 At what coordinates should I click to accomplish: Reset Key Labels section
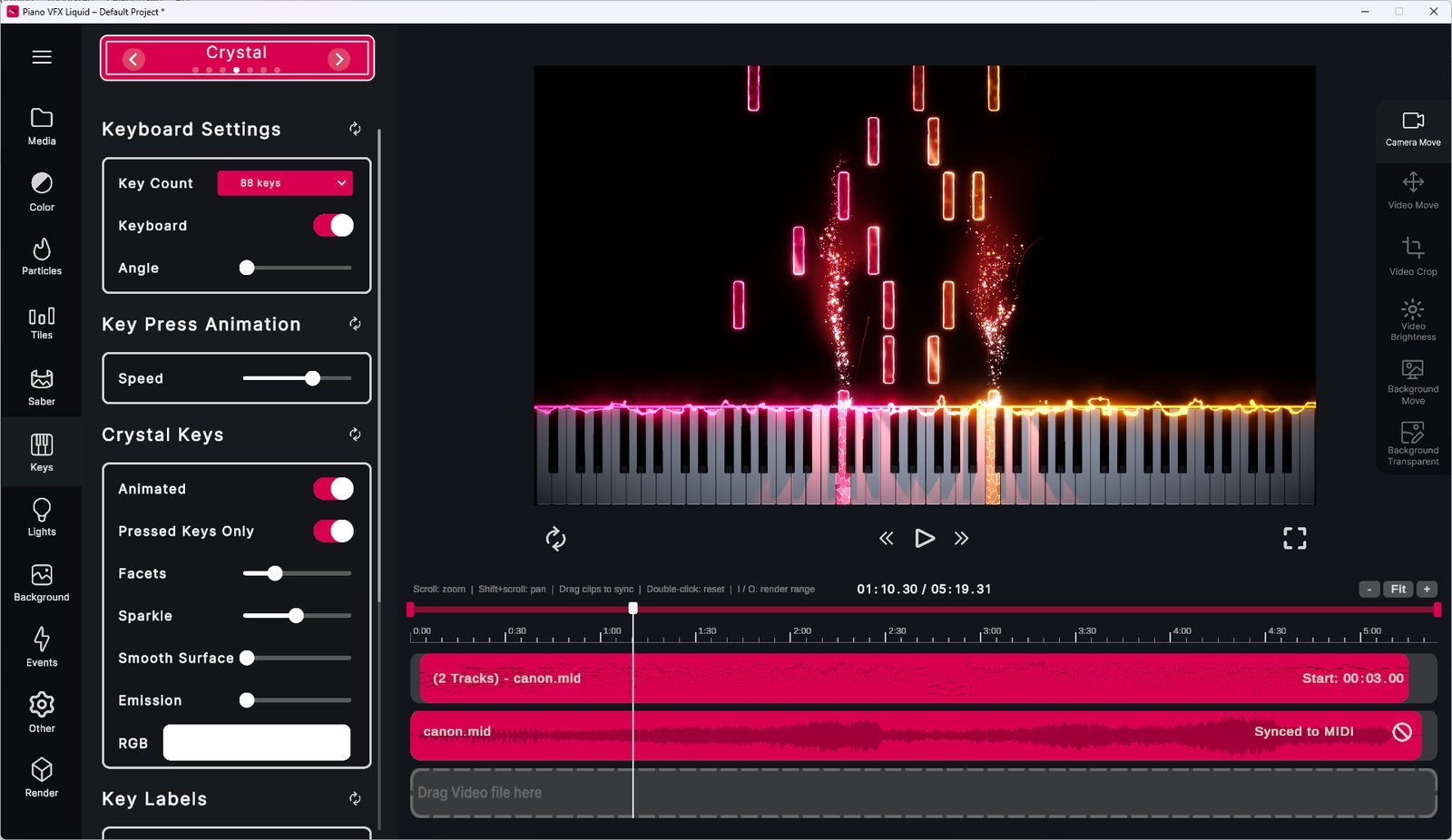355,799
